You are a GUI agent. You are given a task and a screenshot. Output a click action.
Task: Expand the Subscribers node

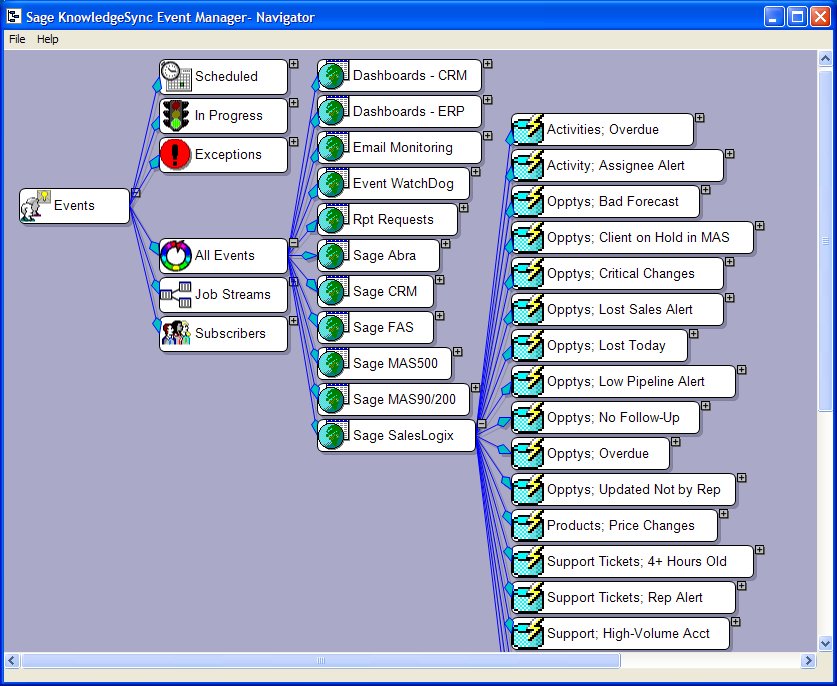(x=294, y=320)
